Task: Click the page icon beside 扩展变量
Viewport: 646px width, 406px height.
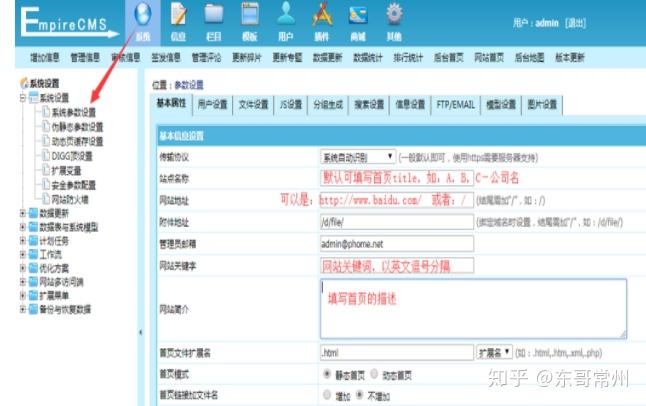Action: tap(46, 170)
